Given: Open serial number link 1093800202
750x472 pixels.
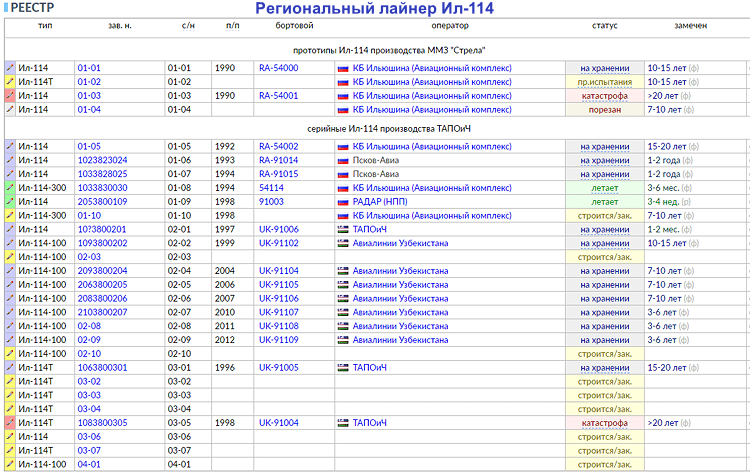Looking at the screenshot, I should tap(102, 243).
